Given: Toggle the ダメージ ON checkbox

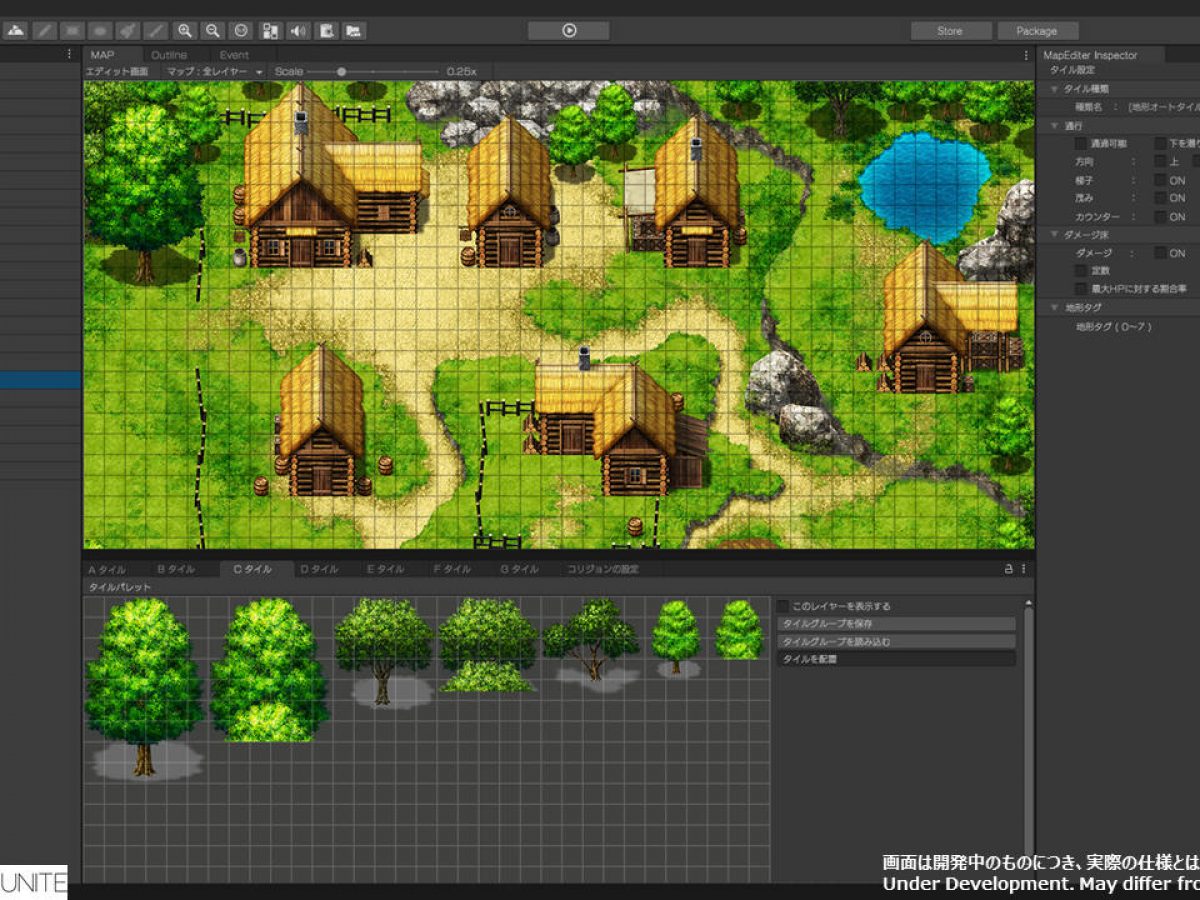Looking at the screenshot, I should pyautogui.click(x=1161, y=253).
